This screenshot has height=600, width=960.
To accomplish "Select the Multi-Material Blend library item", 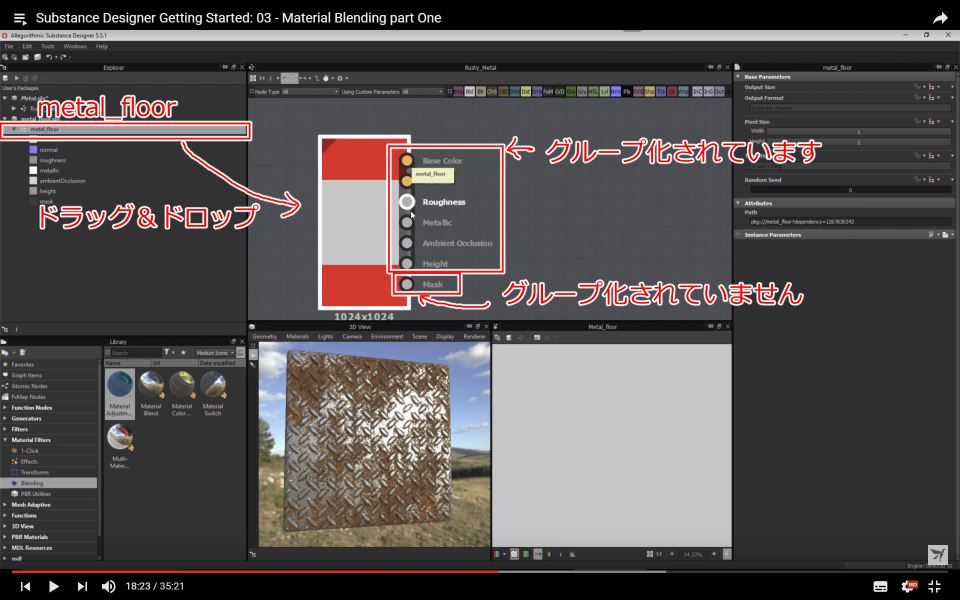I will (119, 446).
